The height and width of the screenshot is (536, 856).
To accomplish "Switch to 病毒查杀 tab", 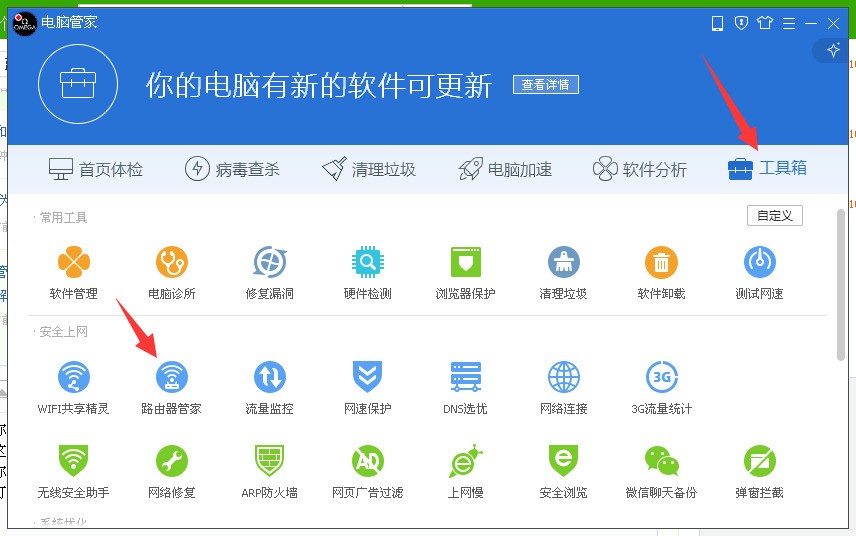I will 232,169.
